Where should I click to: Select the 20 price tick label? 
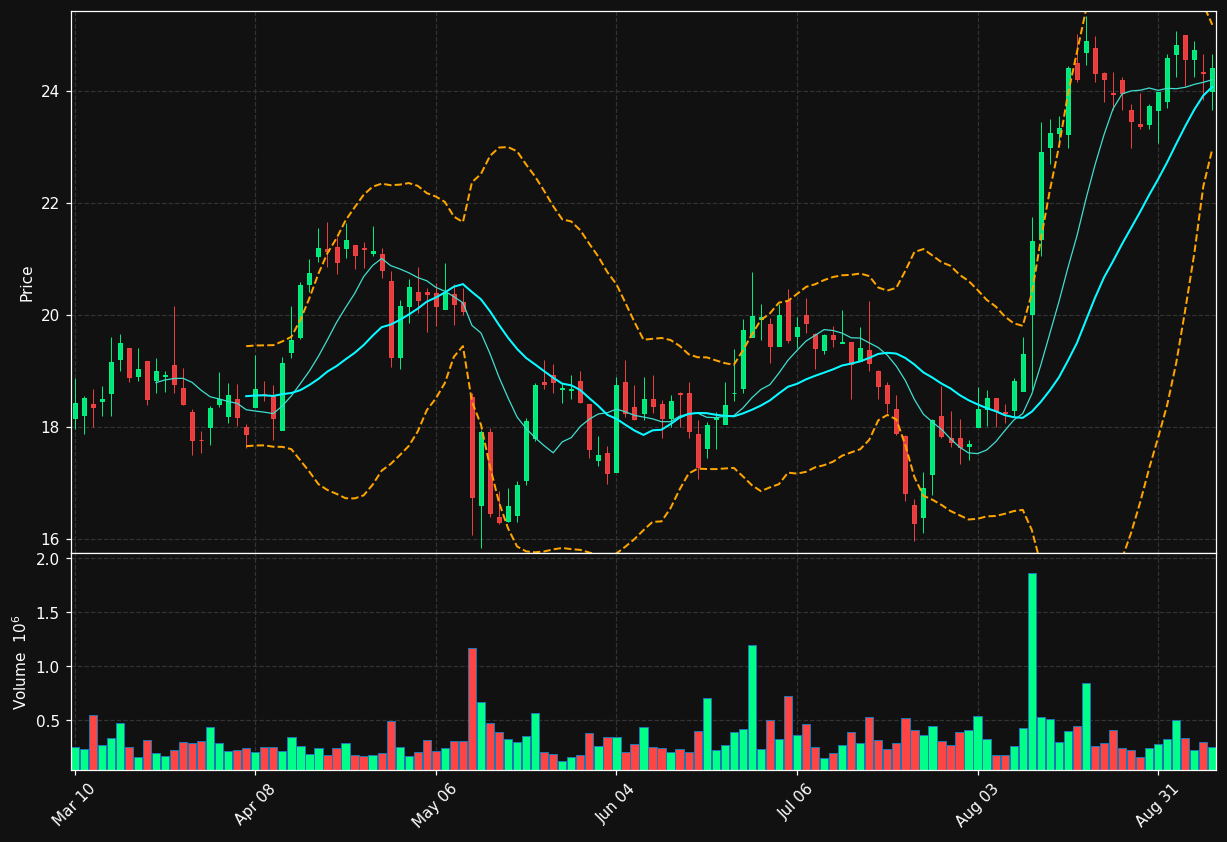coord(49,316)
